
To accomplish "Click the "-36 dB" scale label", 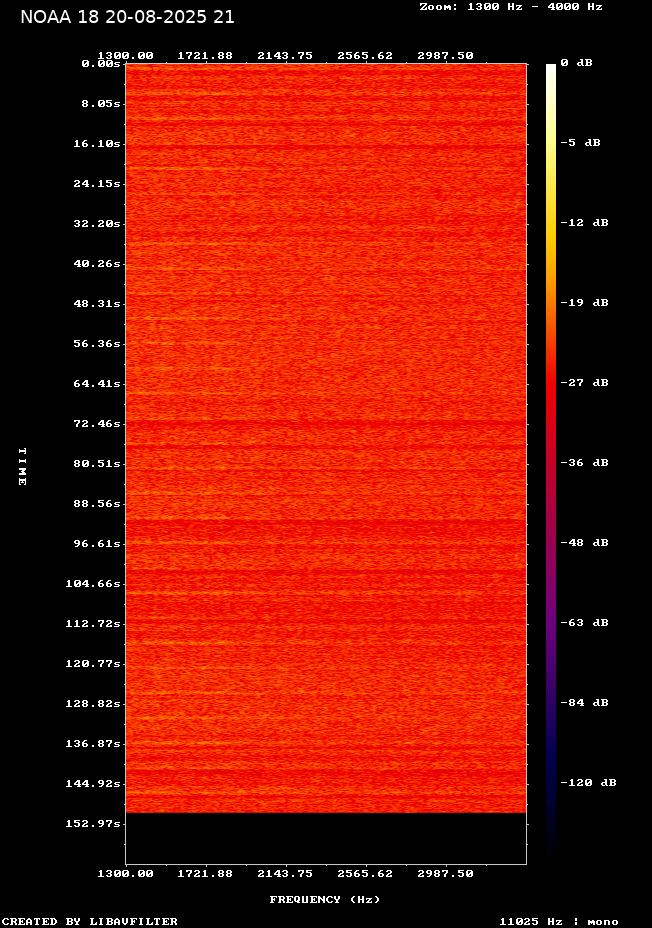I will [x=585, y=462].
